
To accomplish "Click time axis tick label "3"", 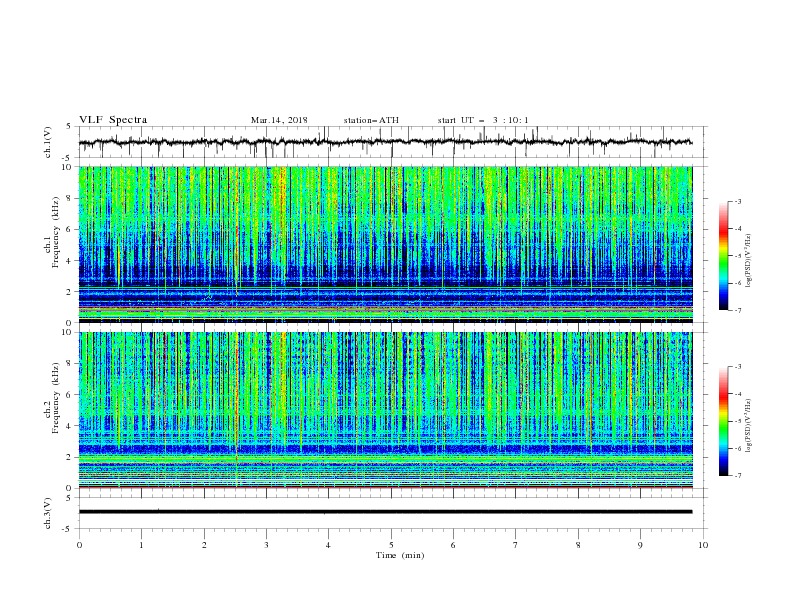I will (x=266, y=545).
